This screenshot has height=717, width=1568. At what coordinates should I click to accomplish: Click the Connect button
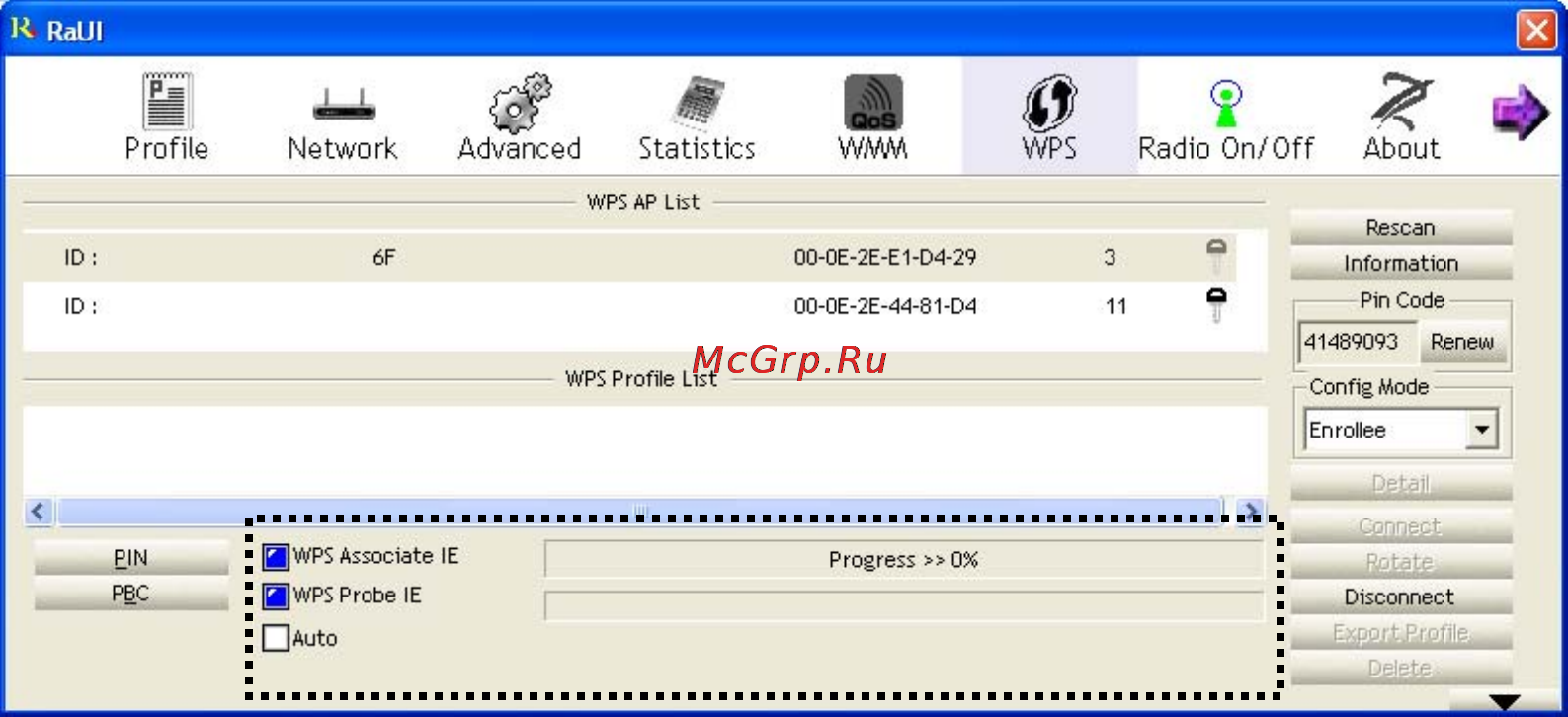[1401, 526]
